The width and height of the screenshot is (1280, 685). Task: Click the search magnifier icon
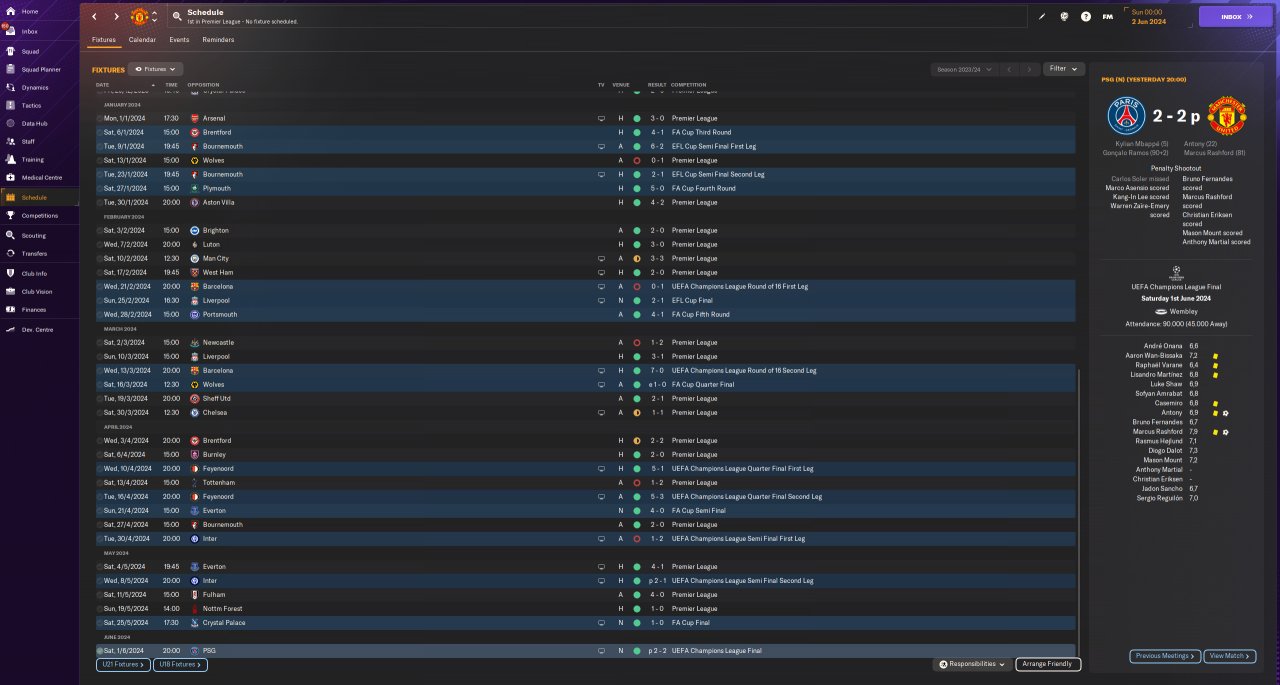point(177,16)
